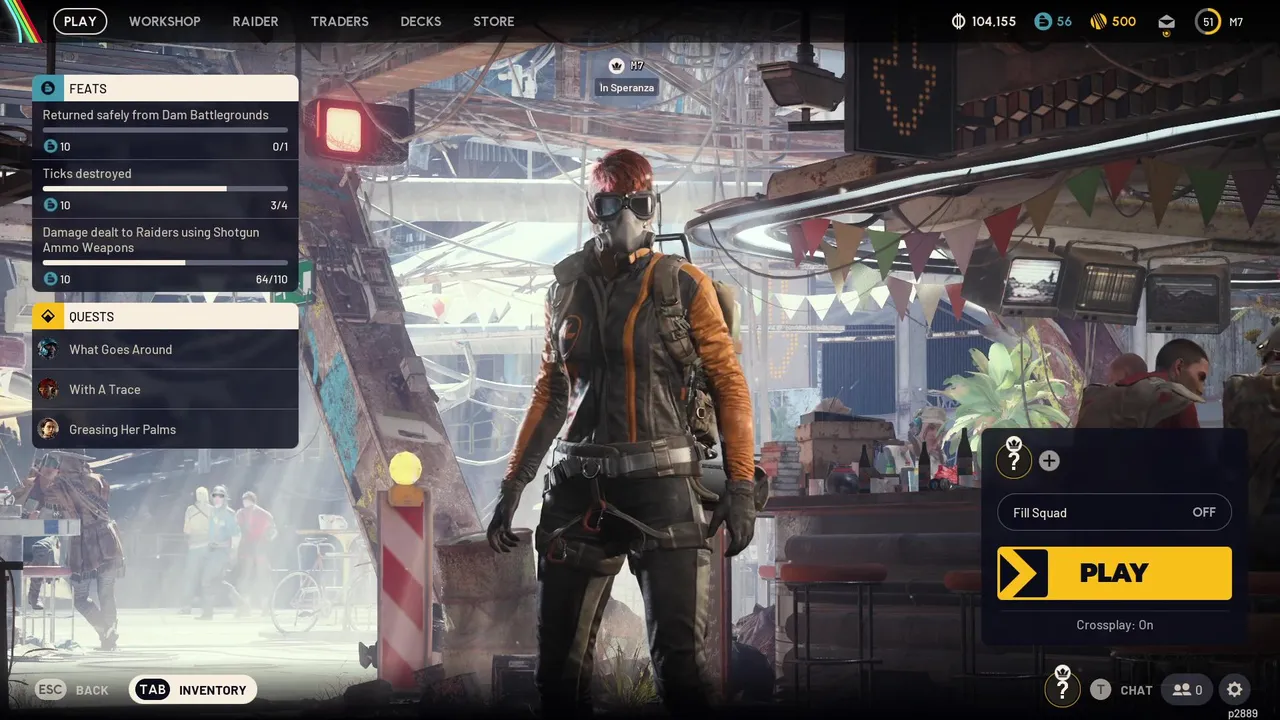Click the Shotgun Ammo damage progress bar
Image resolution: width=1280 pixels, height=720 pixels.
tap(165, 263)
